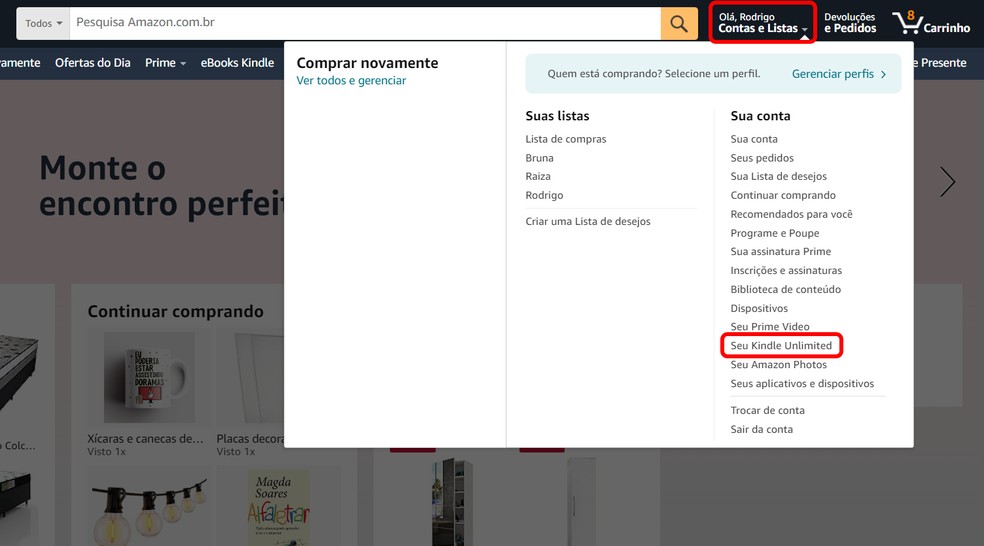984x546 pixels.
Task: Click Trocar de conta
Action: [767, 410]
